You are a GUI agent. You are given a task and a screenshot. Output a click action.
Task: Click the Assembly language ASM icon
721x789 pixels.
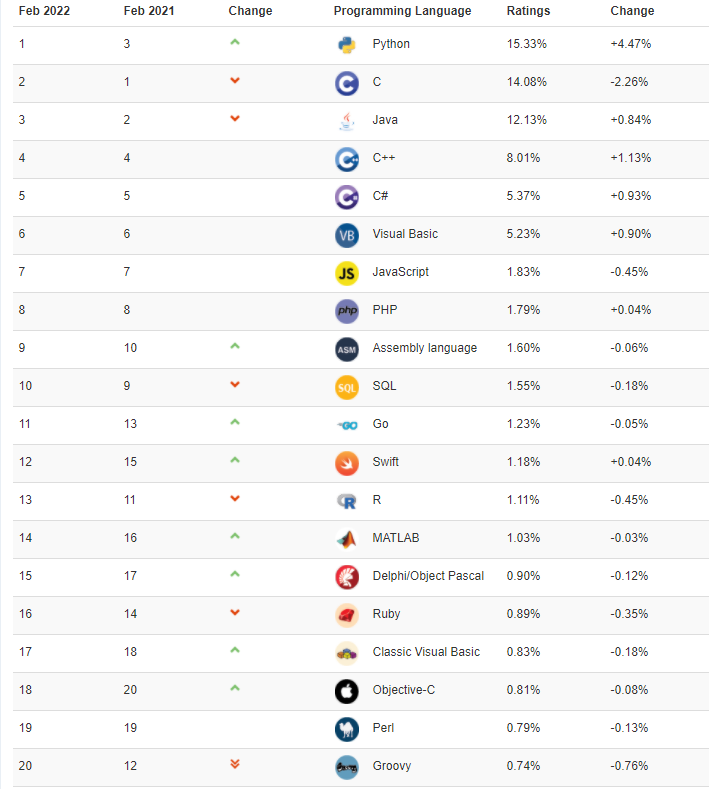coord(347,350)
